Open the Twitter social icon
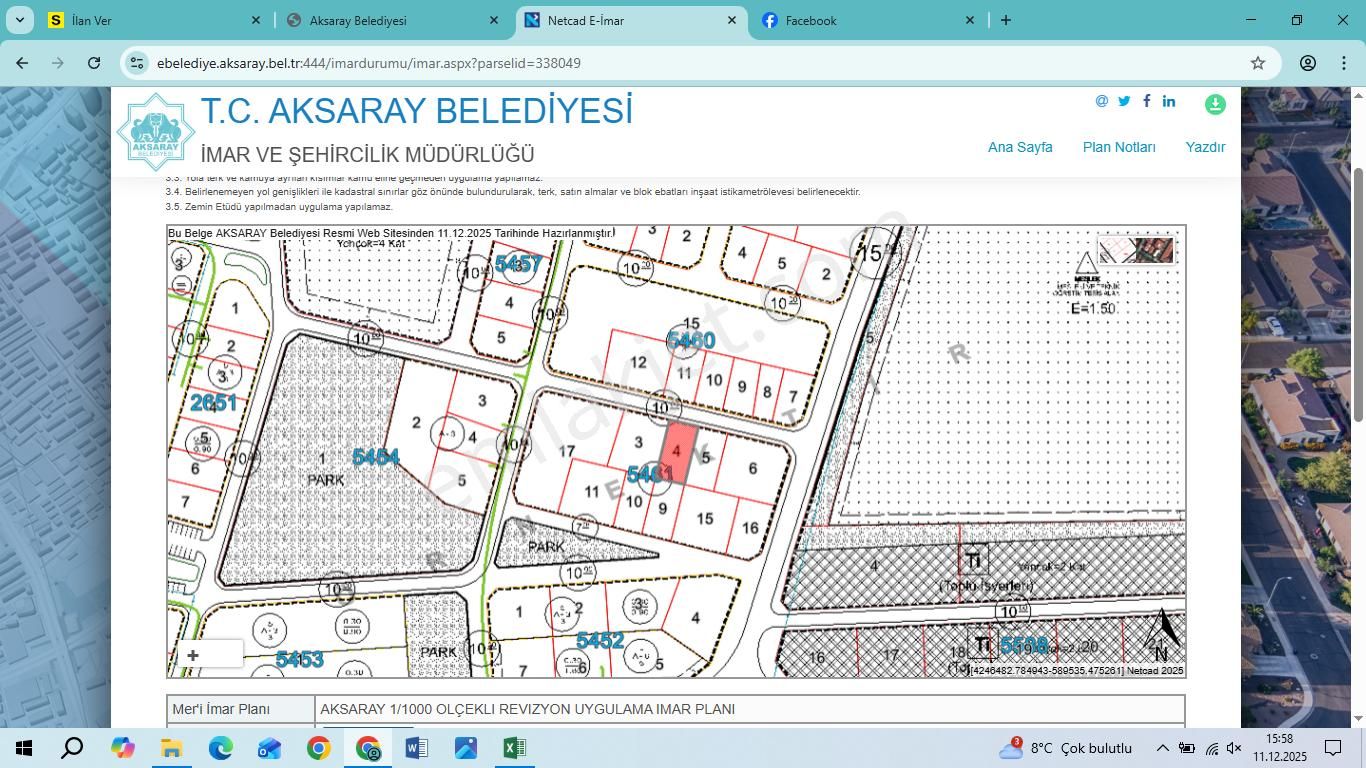1366x768 pixels. click(1124, 101)
